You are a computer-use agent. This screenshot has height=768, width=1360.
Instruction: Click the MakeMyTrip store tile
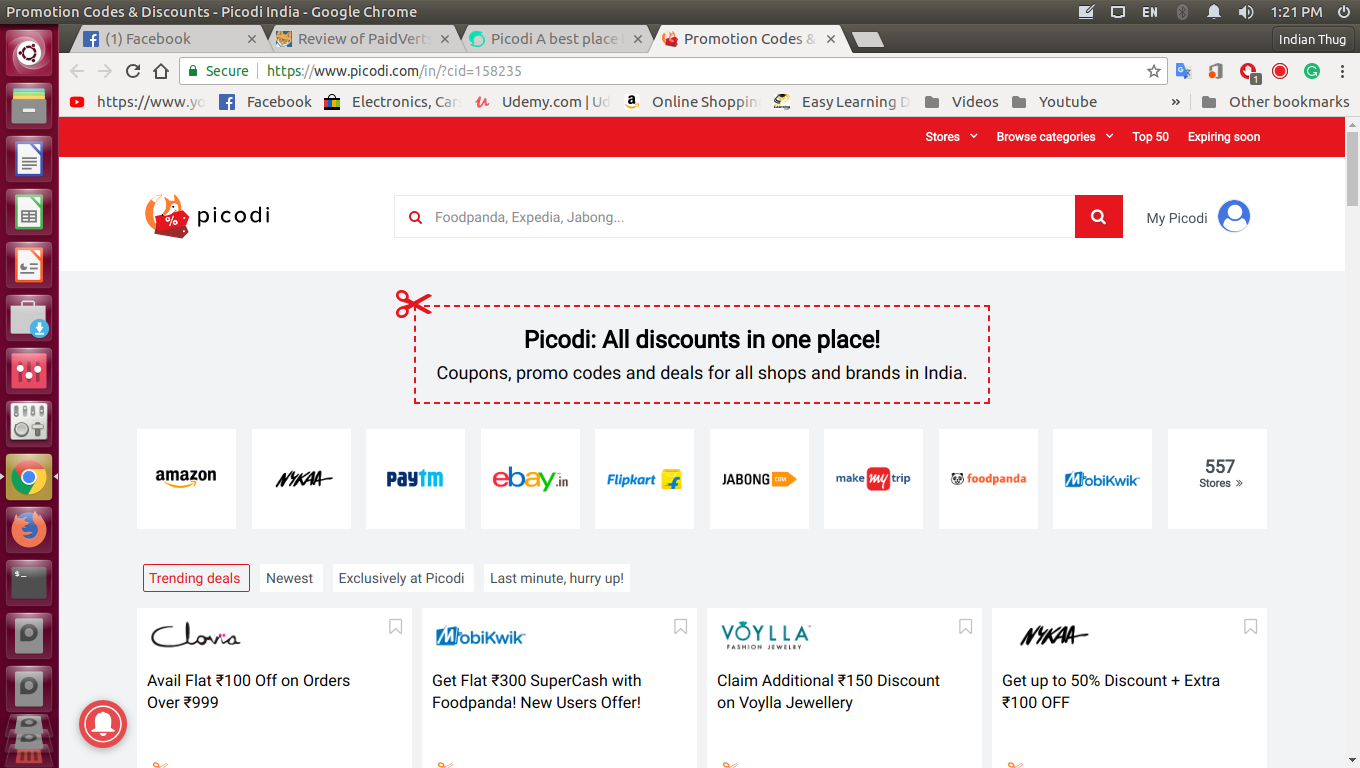pos(873,478)
